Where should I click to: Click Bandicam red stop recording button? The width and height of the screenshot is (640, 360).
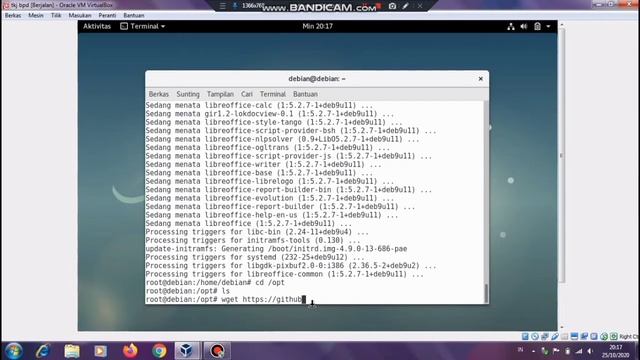pyautogui.click(x=378, y=6)
